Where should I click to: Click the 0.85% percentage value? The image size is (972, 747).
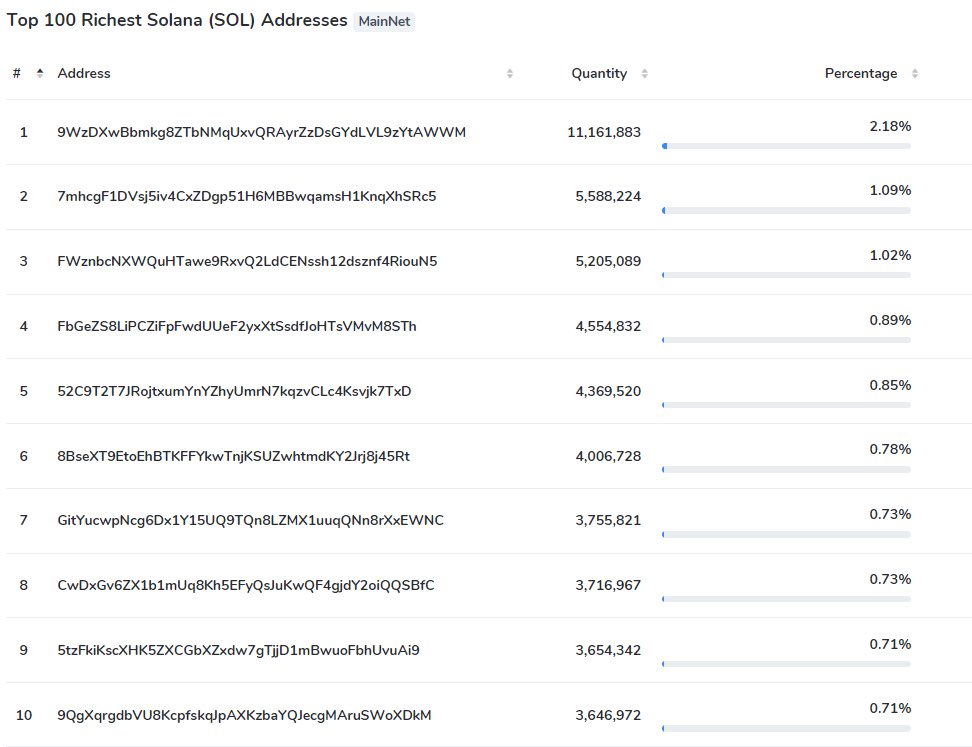pos(890,386)
